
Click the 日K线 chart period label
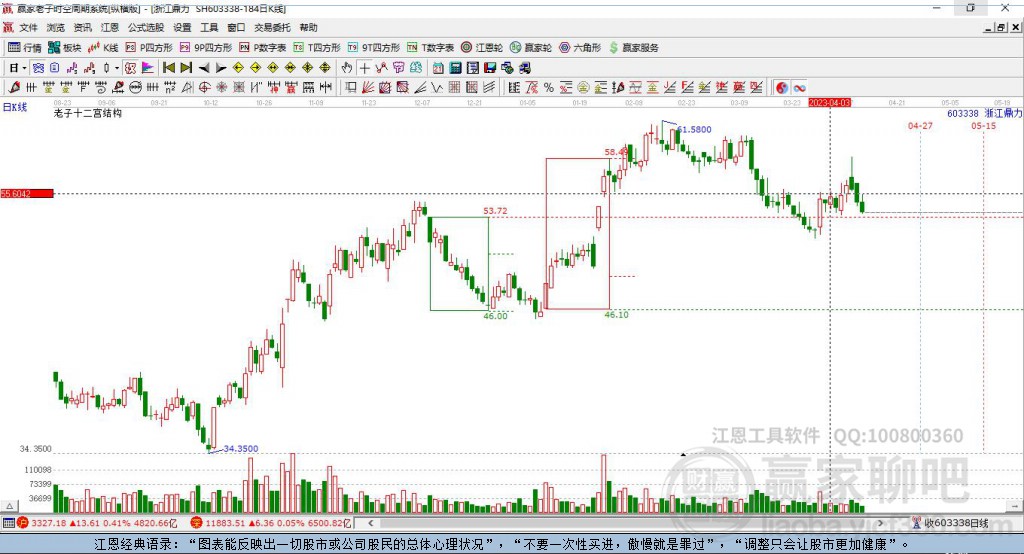click(15, 107)
